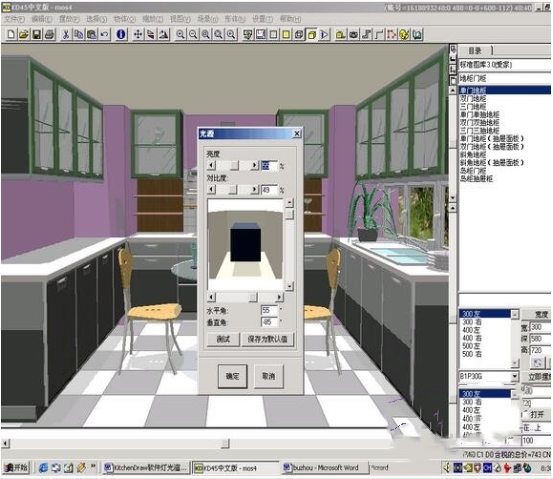Image resolution: width=553 pixels, height=479 pixels.
Task: Click the blue Information toolbar icon
Action: [x=121, y=35]
